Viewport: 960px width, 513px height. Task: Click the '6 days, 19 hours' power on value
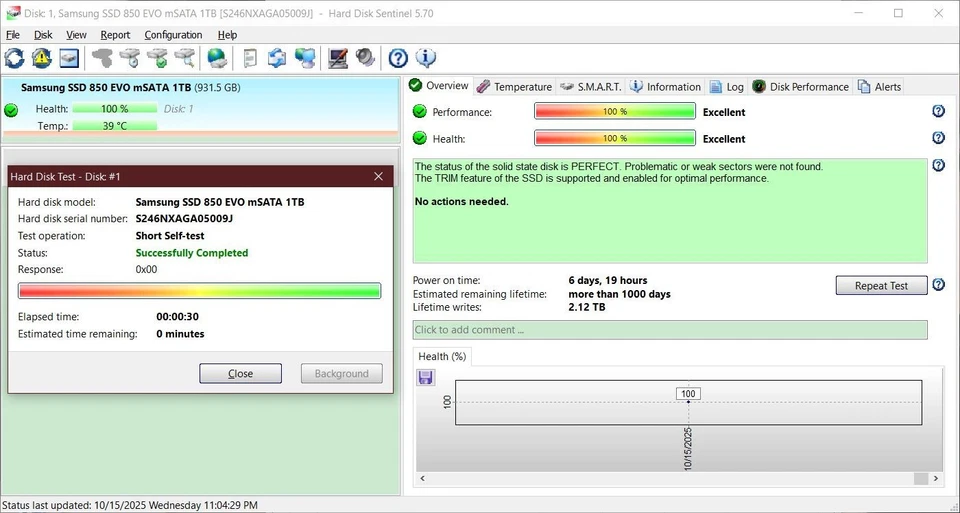[608, 280]
